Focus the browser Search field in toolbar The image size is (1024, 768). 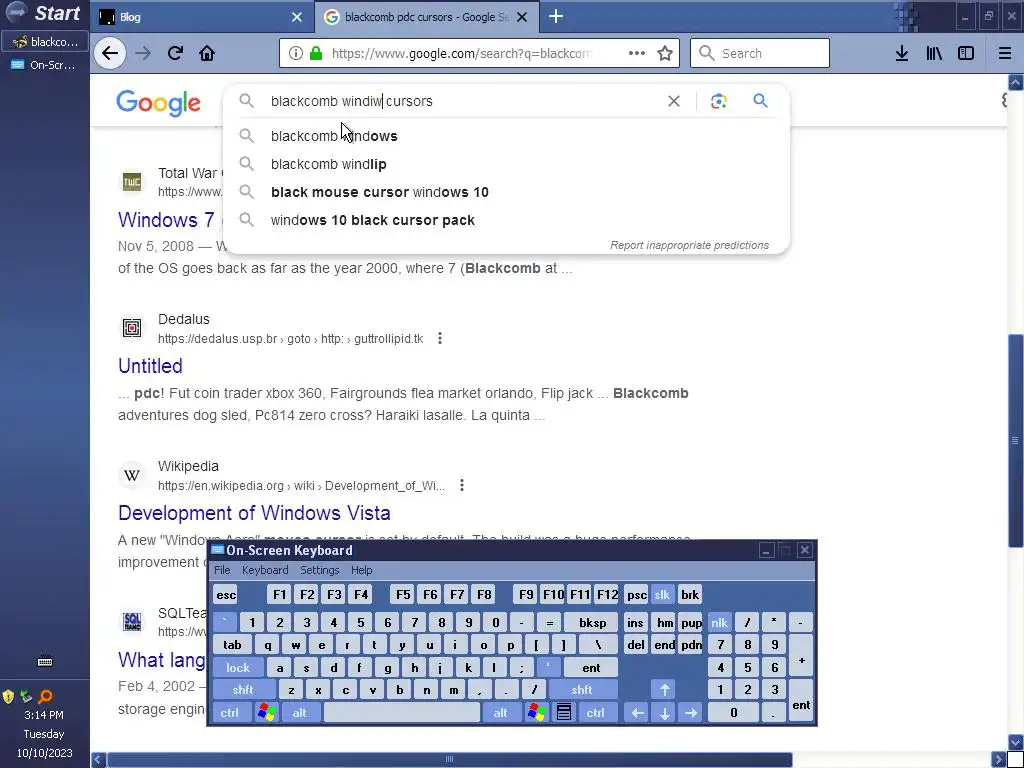(x=760, y=53)
